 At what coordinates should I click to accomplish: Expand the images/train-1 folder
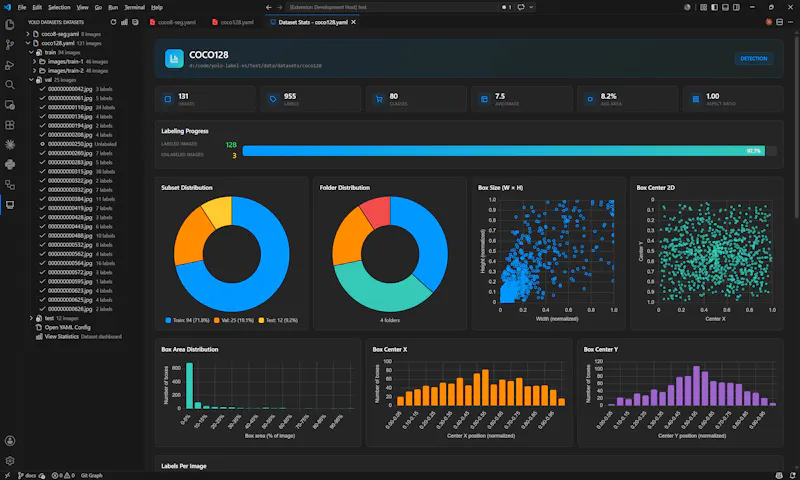click(x=35, y=62)
